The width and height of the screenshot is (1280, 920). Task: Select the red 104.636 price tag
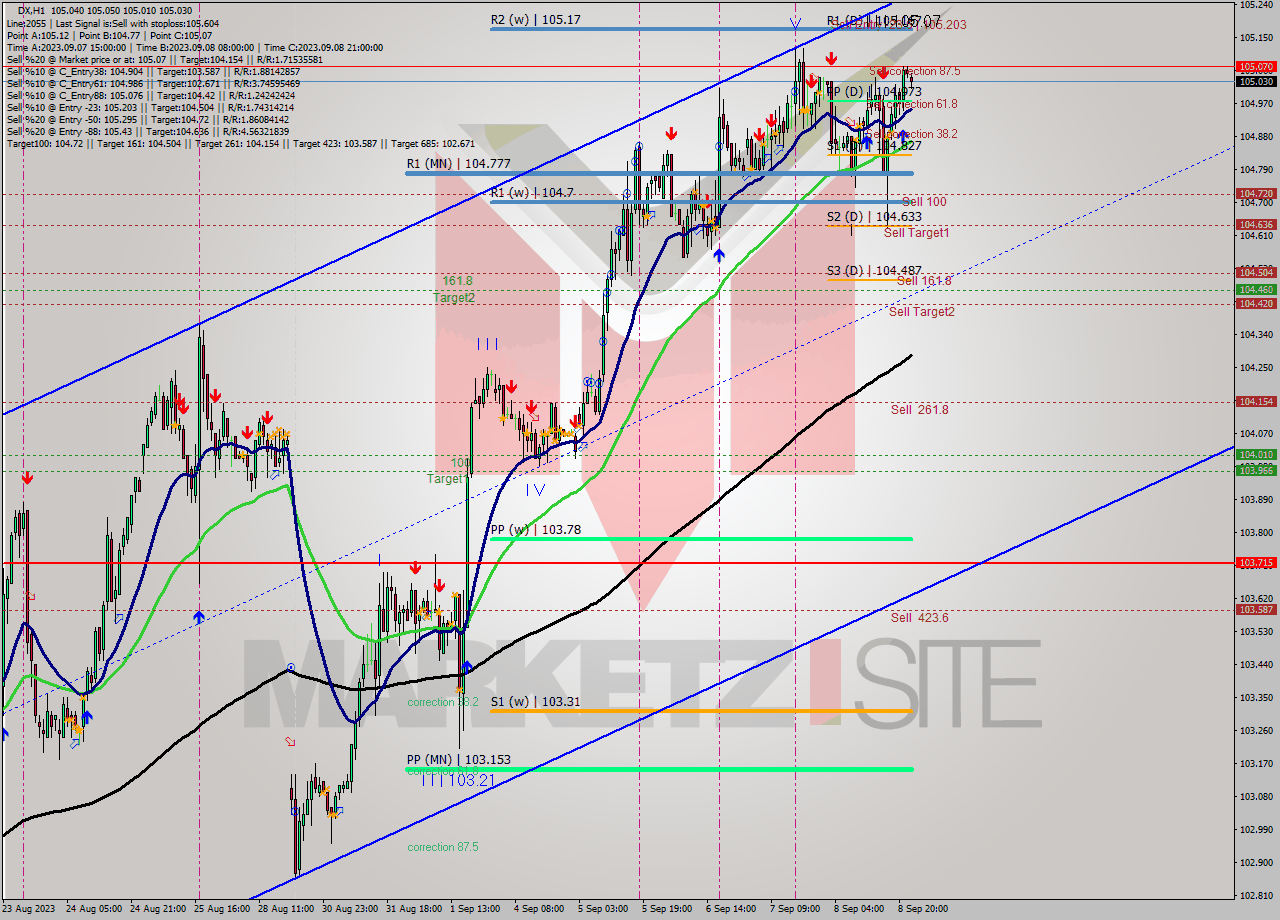pos(1256,225)
